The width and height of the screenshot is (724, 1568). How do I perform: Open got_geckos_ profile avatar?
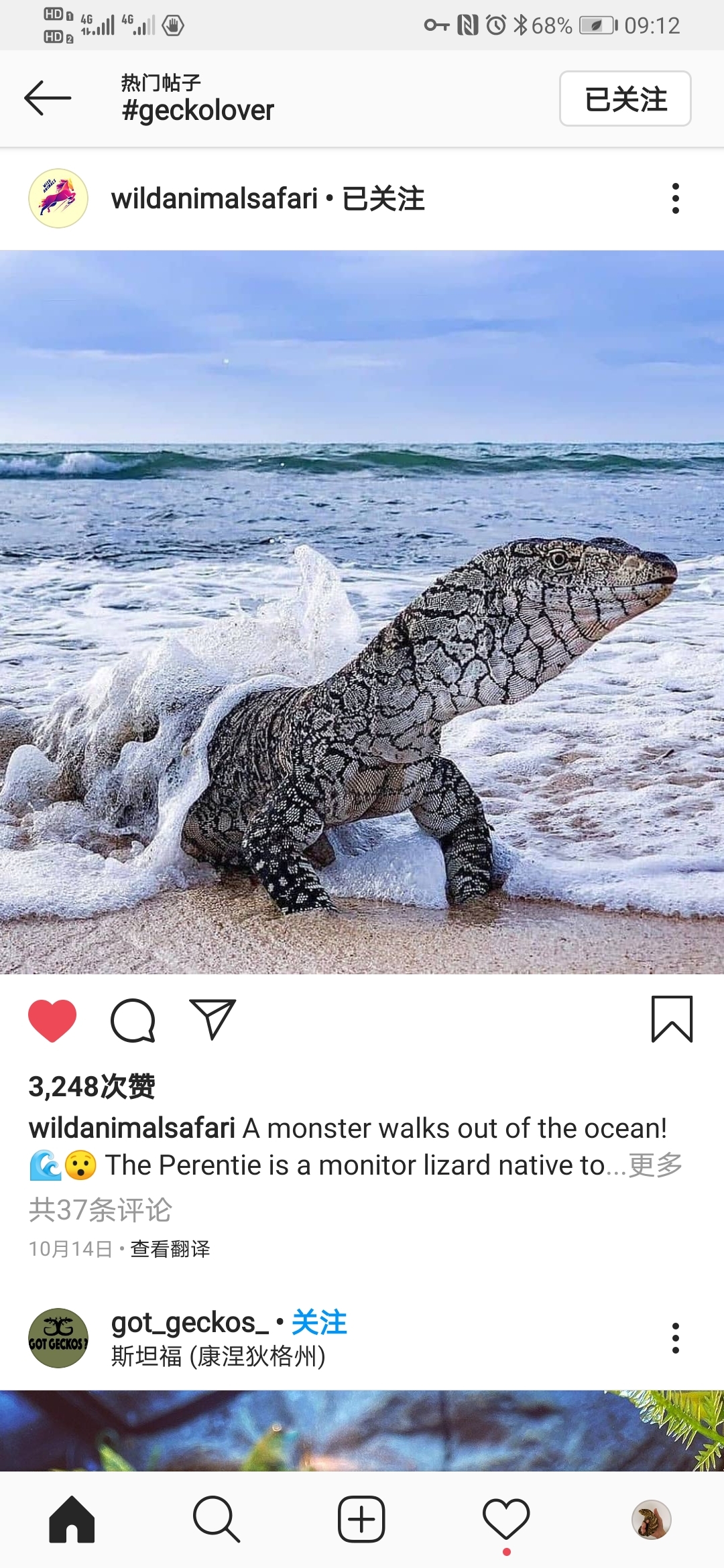pyautogui.click(x=58, y=1338)
